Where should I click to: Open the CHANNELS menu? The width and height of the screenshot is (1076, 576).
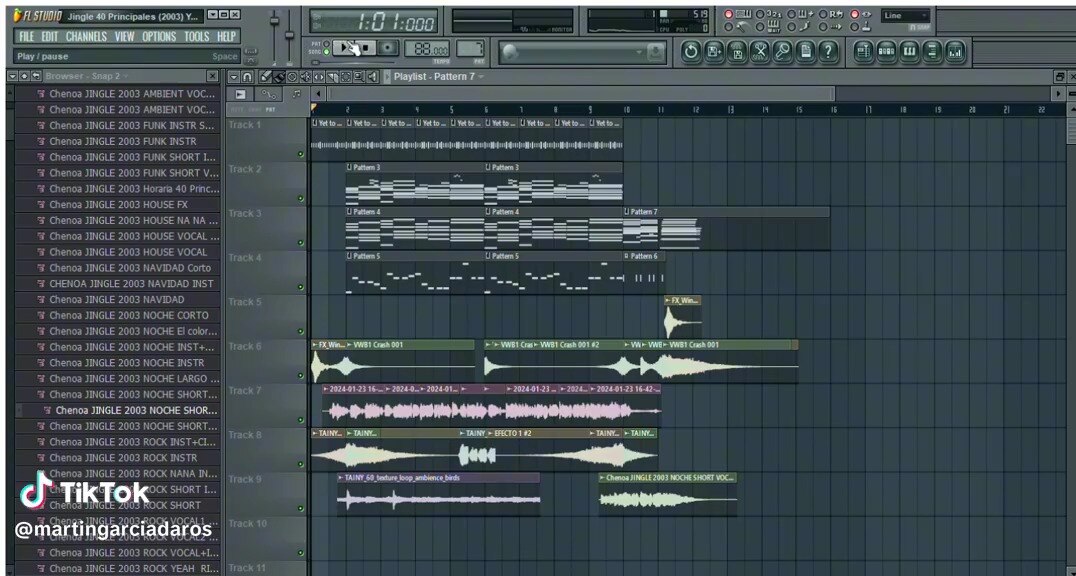pyautogui.click(x=87, y=36)
